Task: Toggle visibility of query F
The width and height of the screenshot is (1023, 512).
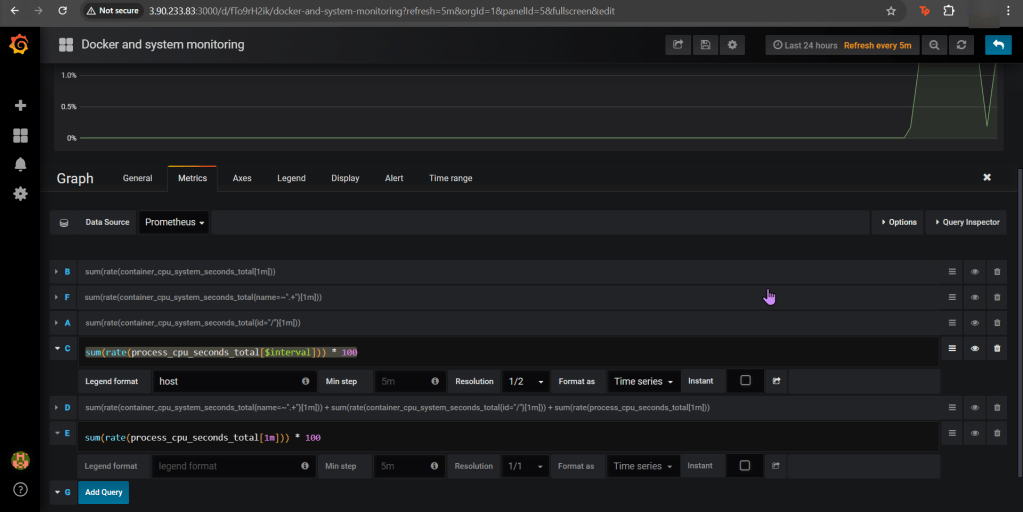Action: tap(974, 297)
